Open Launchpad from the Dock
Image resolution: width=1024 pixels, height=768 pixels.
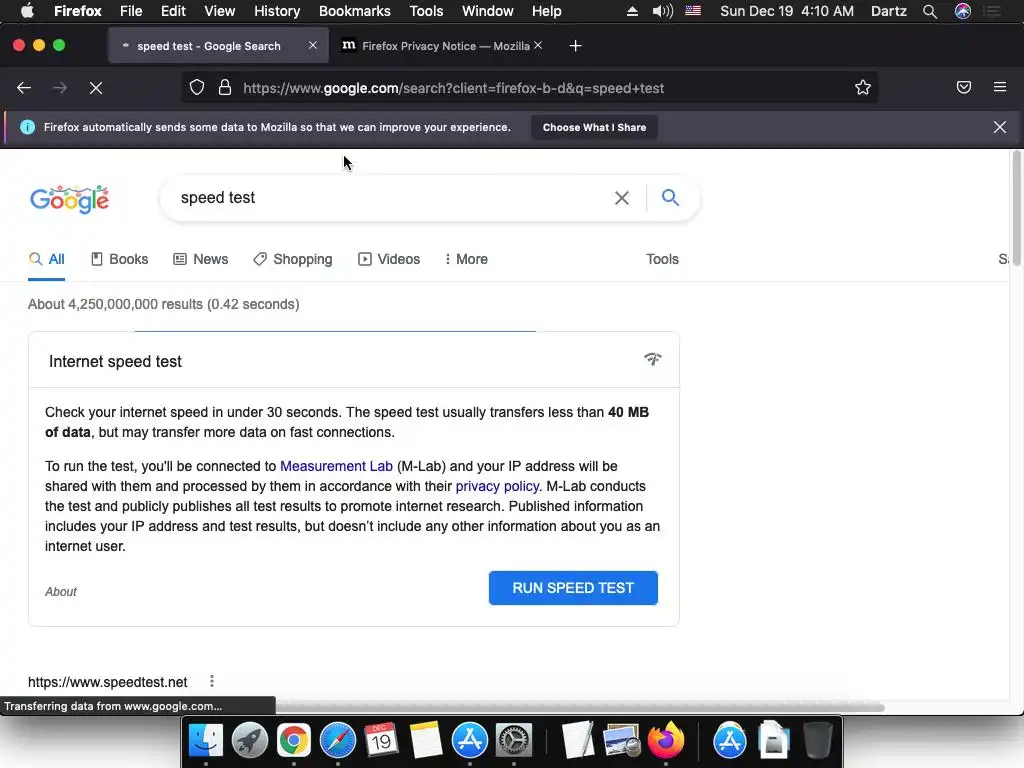tap(249, 740)
